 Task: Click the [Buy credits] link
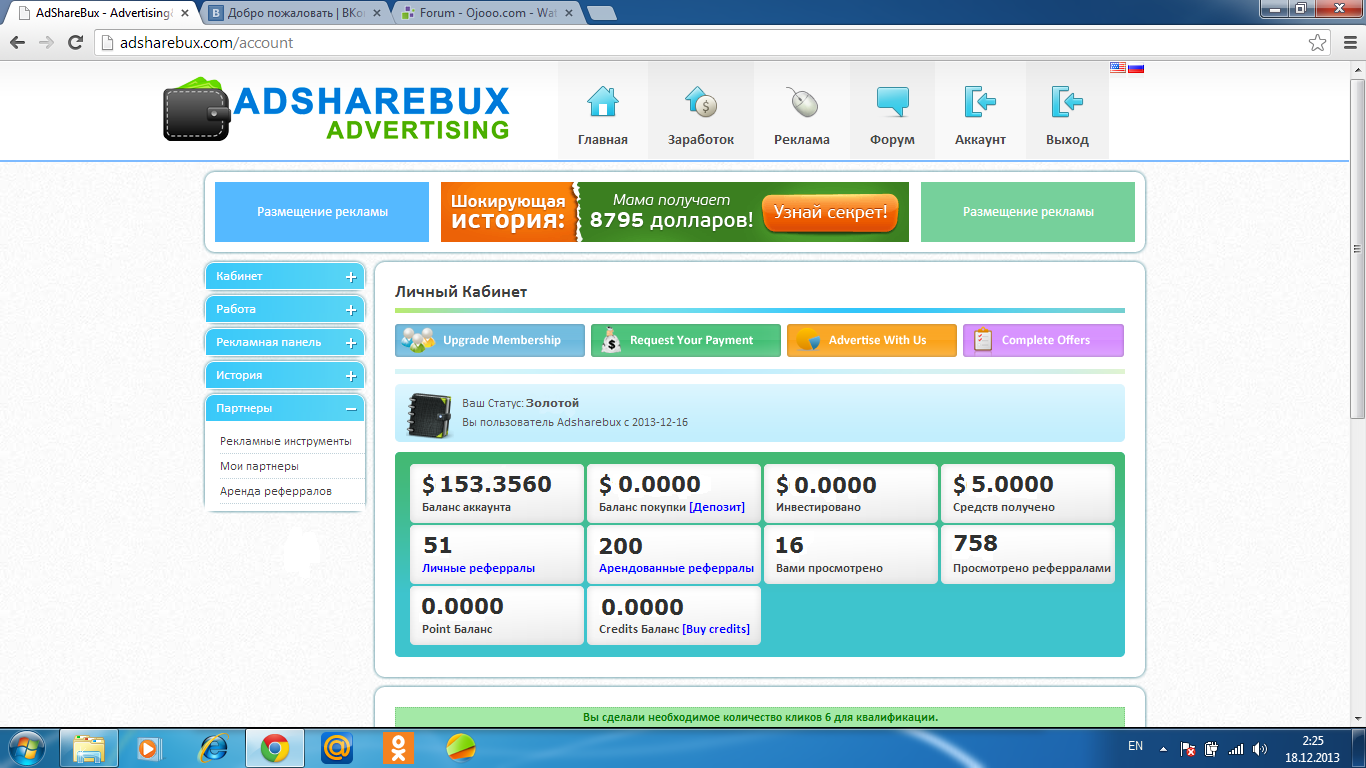tap(716, 629)
